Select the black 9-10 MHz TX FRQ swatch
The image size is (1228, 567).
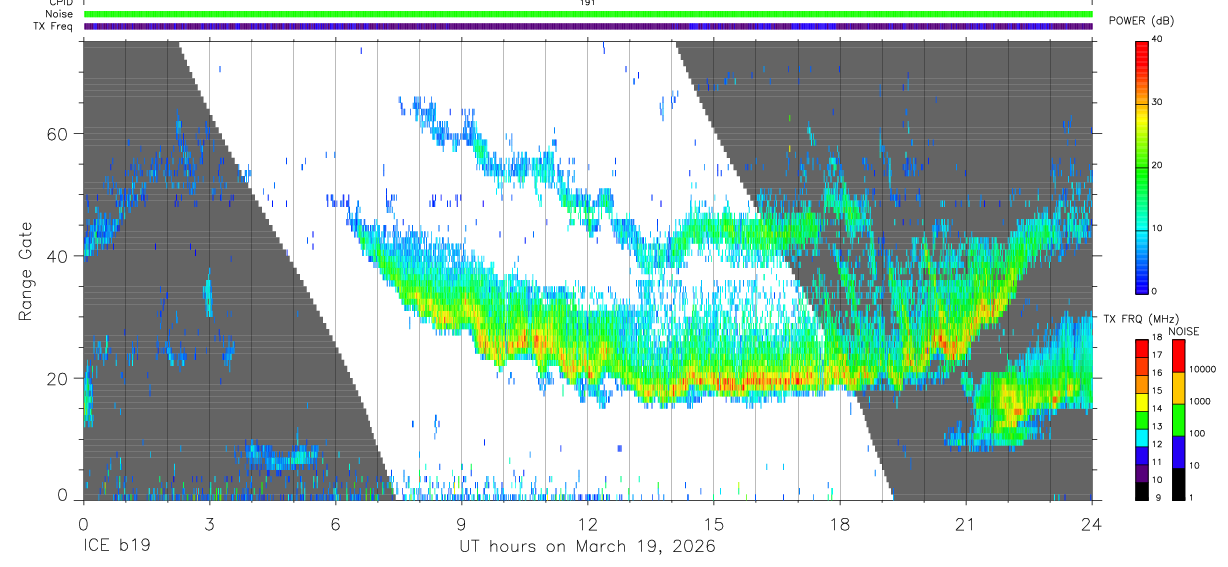[1142, 490]
